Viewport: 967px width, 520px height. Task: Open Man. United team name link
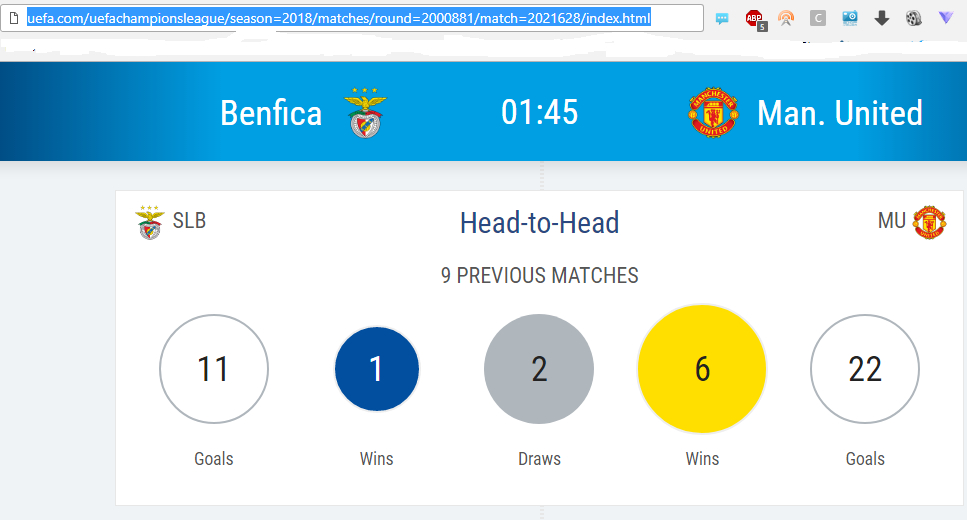tap(840, 113)
